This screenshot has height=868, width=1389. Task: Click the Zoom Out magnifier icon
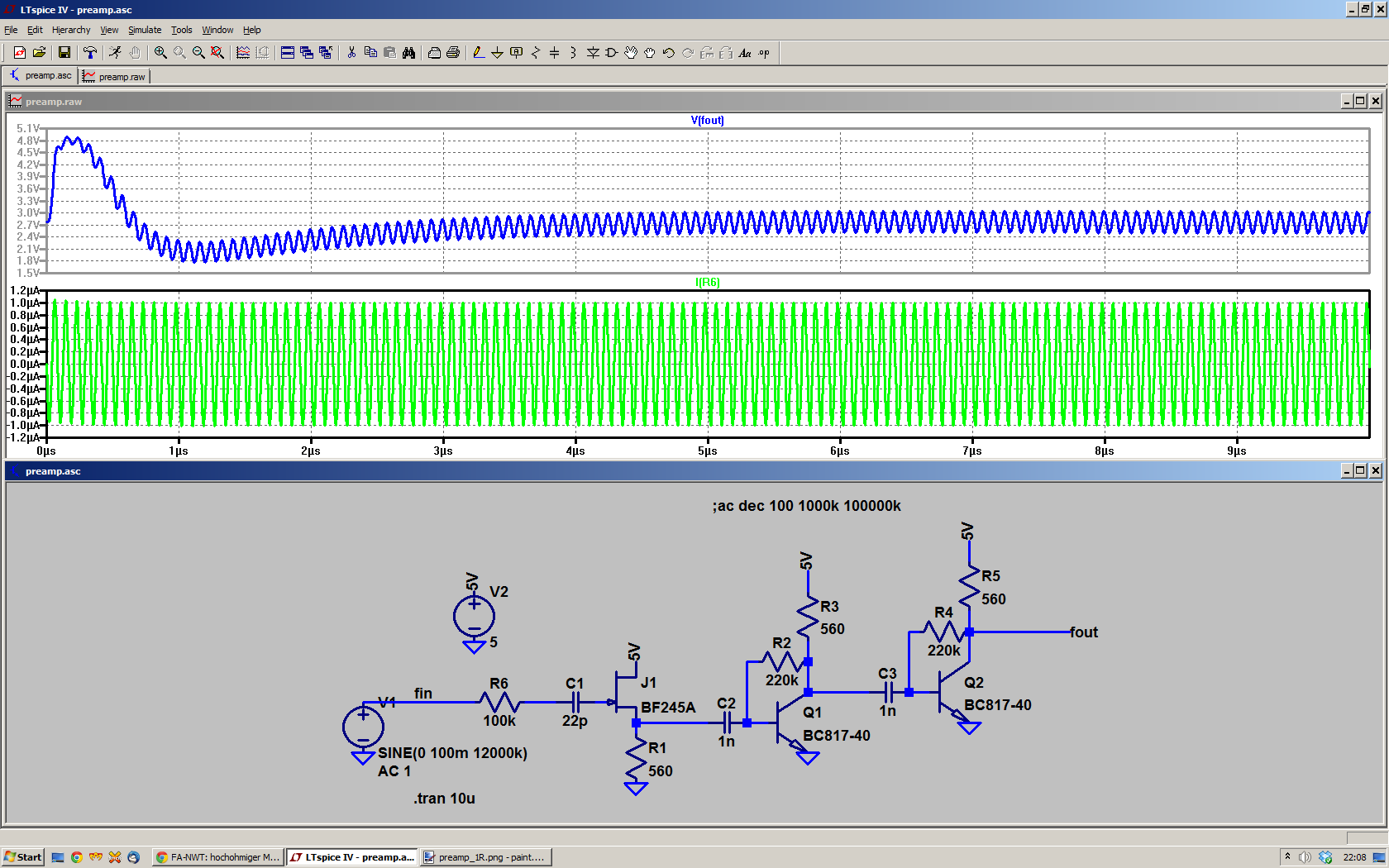point(198,53)
